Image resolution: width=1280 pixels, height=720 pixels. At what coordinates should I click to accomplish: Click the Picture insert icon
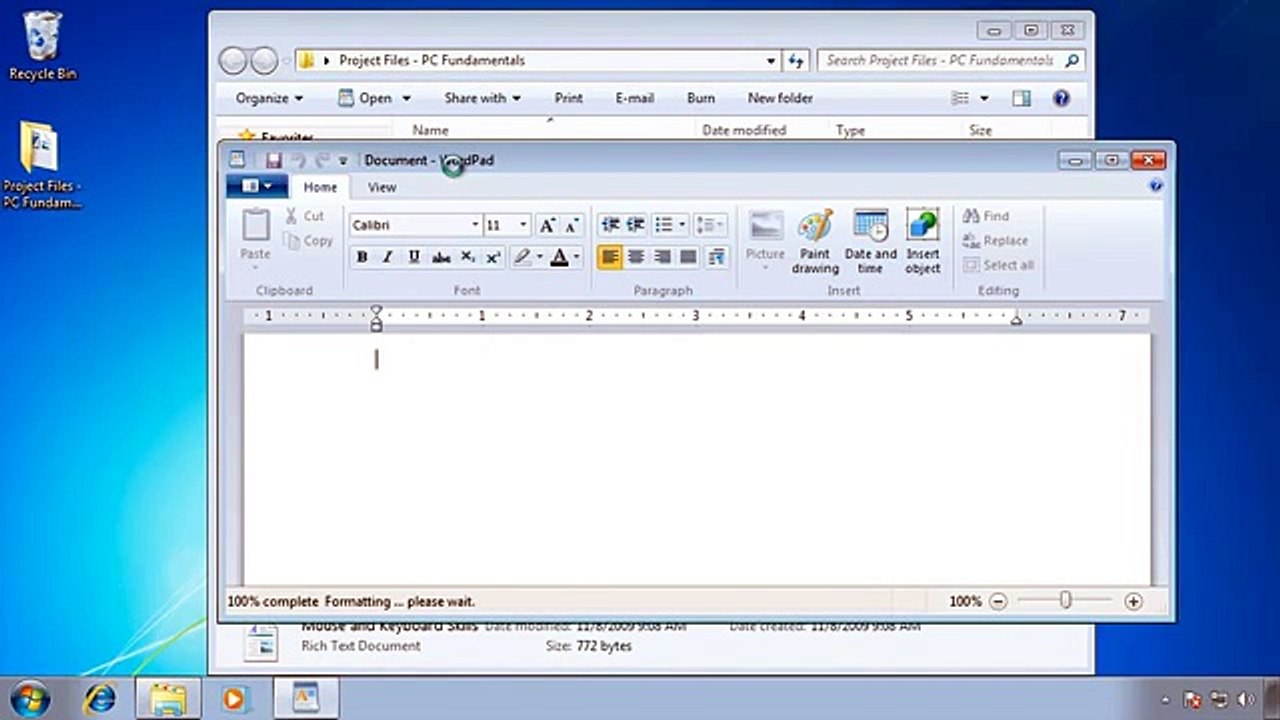(x=766, y=225)
